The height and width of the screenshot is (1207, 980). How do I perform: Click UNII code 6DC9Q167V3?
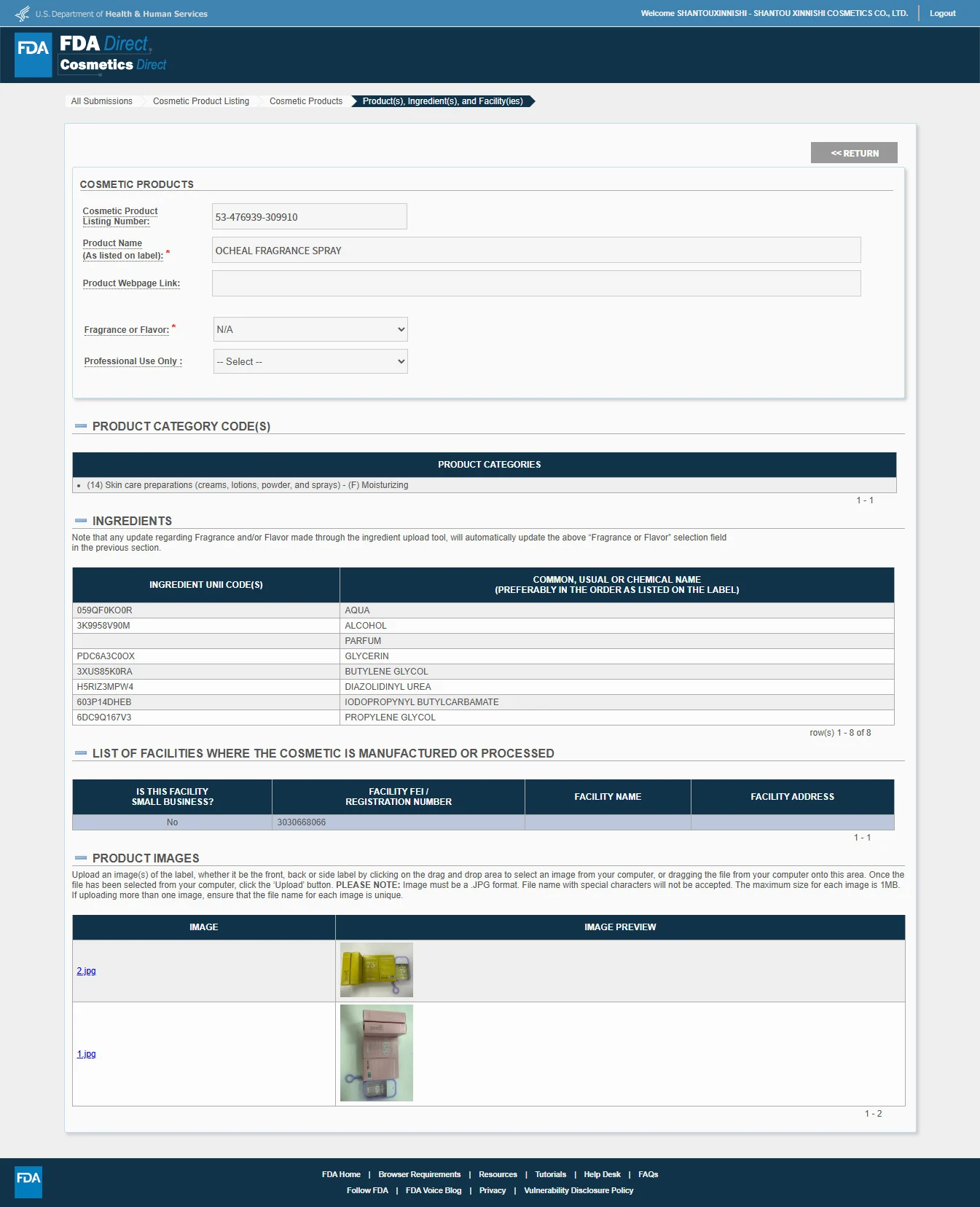point(104,717)
